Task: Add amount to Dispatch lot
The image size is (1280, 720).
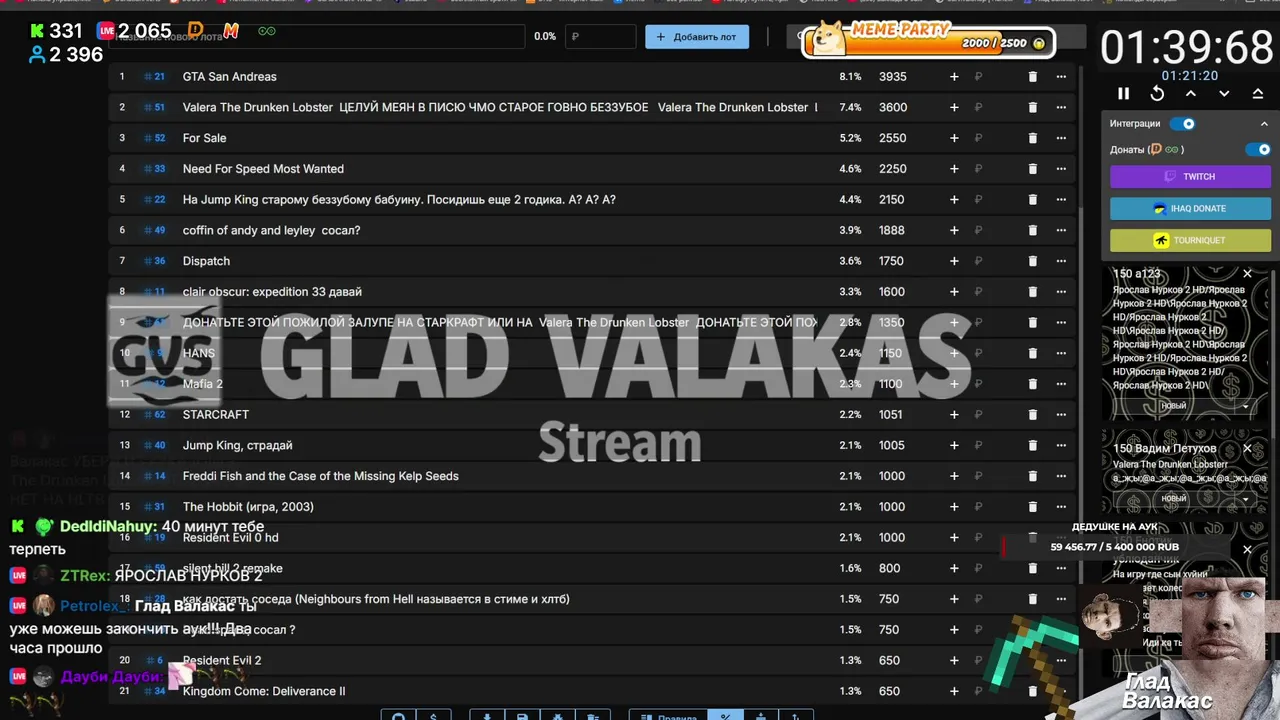Action: (954, 261)
